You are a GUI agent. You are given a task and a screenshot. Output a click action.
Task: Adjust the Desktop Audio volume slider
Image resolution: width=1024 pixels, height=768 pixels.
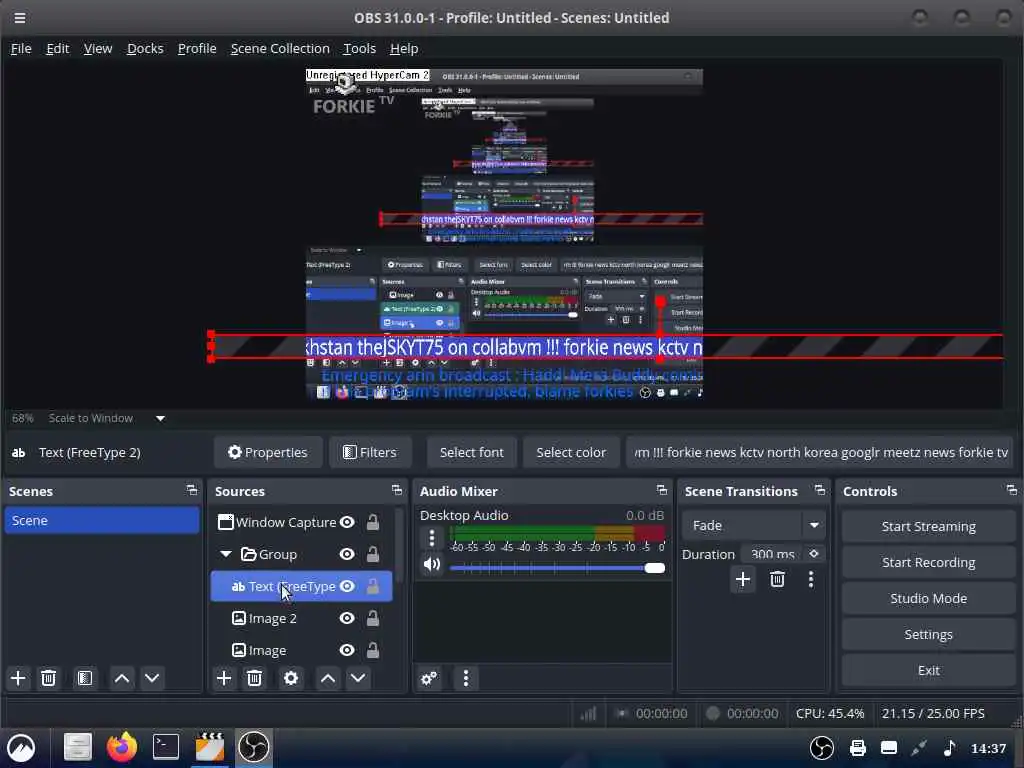[557, 568]
